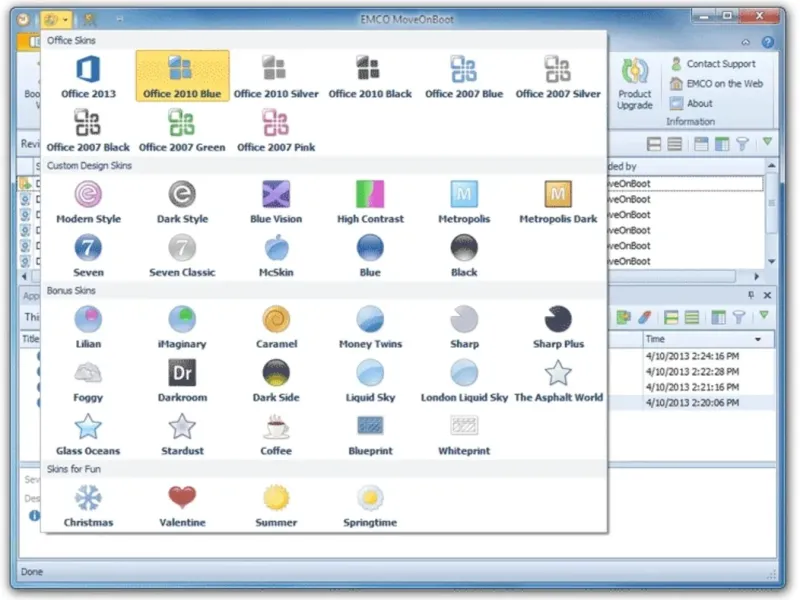Pick the High Contrast skin
Image resolution: width=800 pixels, height=600 pixels.
tap(370, 202)
